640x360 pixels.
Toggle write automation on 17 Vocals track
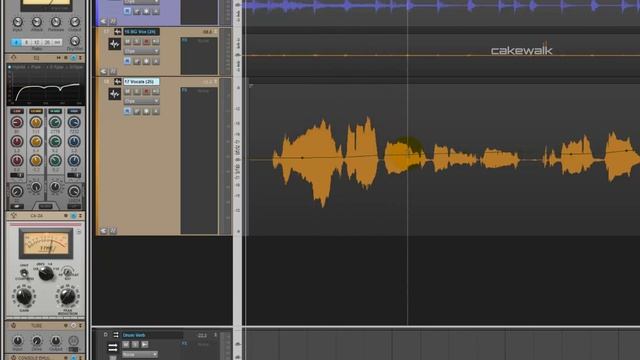pyautogui.click(x=137, y=111)
